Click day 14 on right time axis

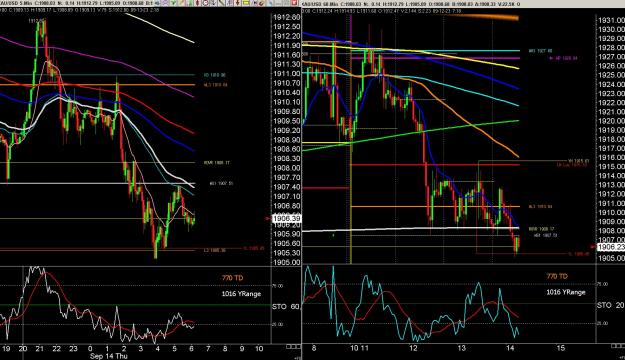510,348
